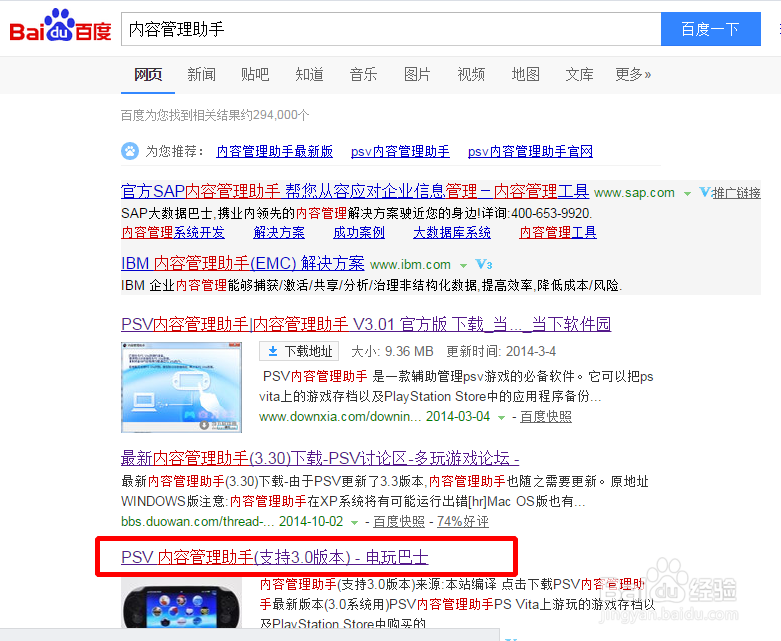Open sublink 成功案例
The height and width of the screenshot is (641, 781).
click(x=359, y=233)
